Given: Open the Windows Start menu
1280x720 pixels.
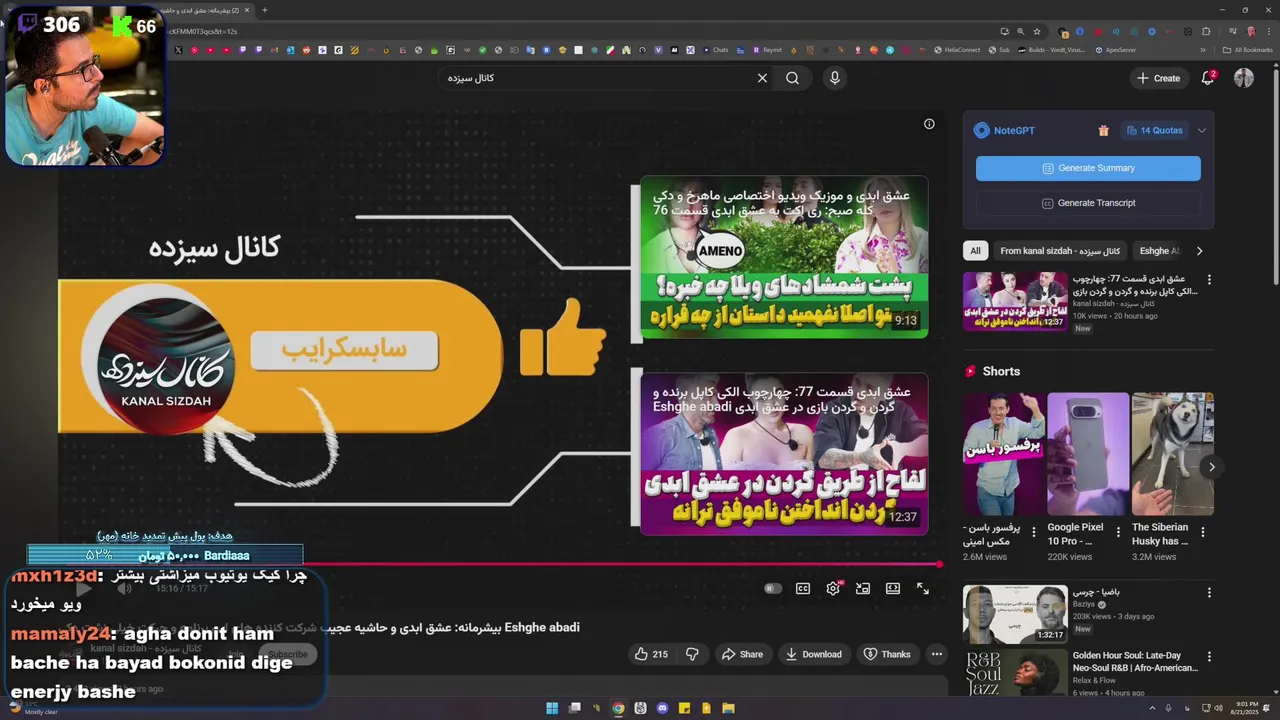Looking at the screenshot, I should pos(551,708).
